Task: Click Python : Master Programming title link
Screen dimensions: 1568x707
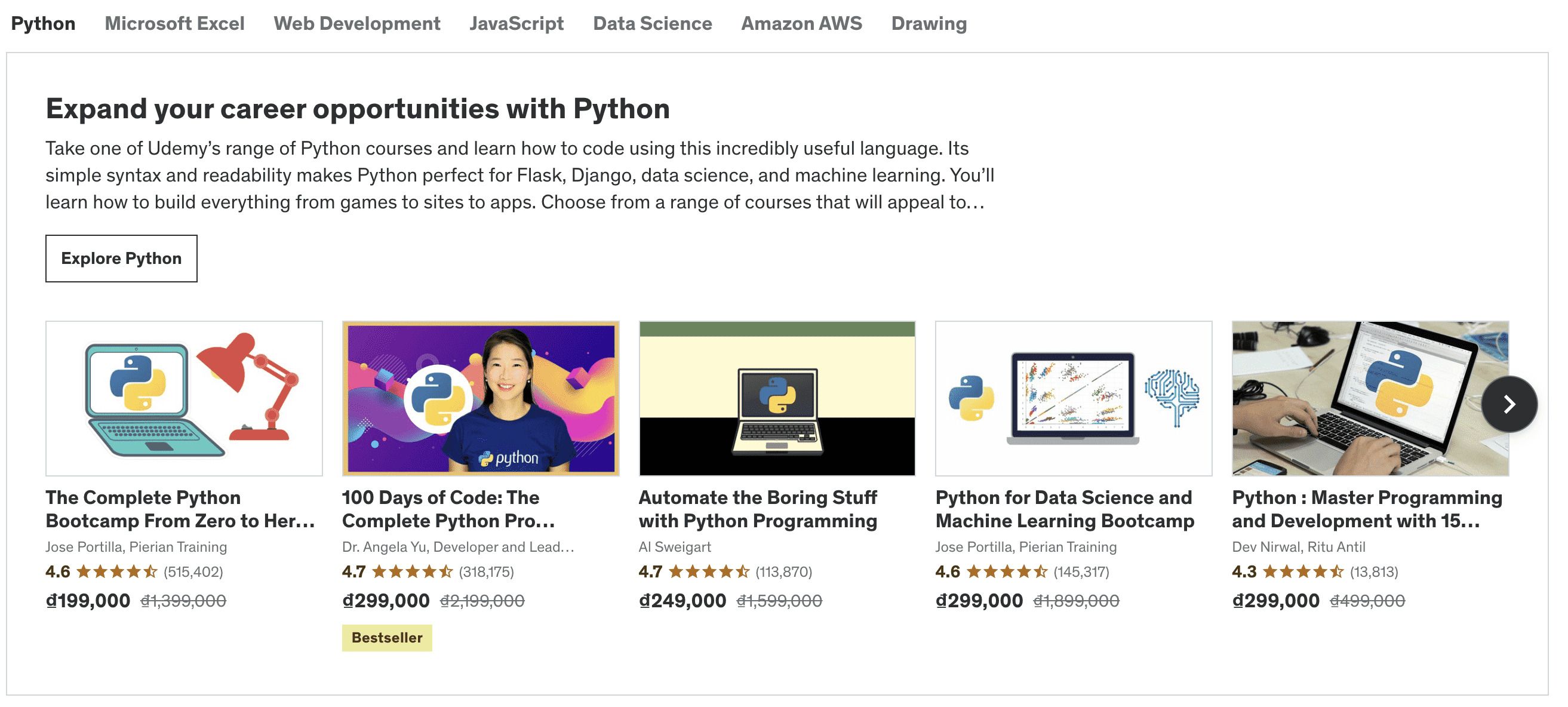Action: [x=1367, y=509]
